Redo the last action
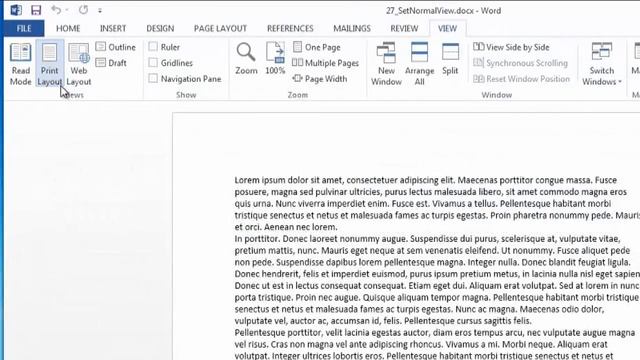 pyautogui.click(x=83, y=10)
